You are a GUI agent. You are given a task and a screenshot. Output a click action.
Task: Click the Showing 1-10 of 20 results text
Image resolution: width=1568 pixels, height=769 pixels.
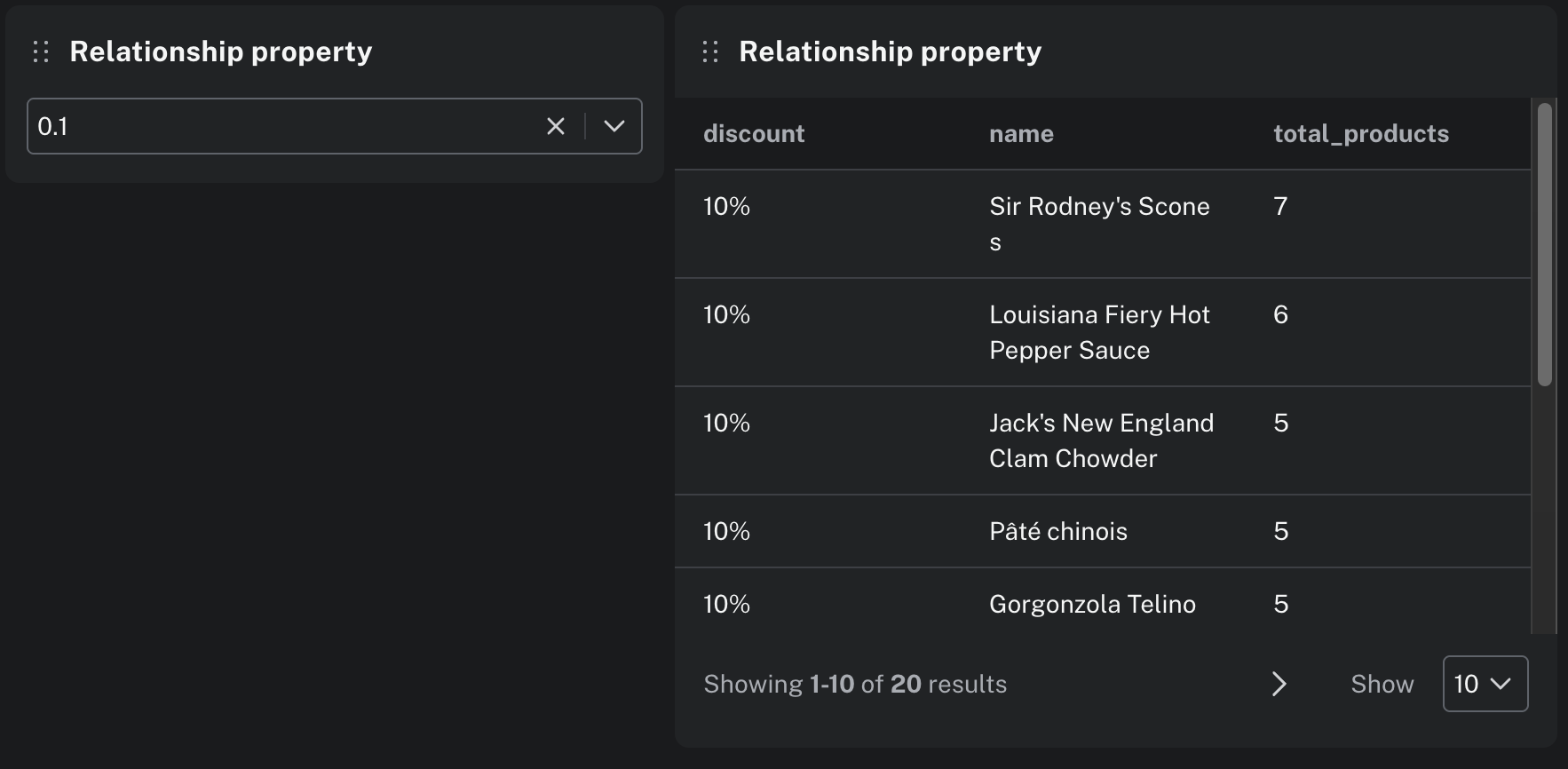click(x=854, y=684)
